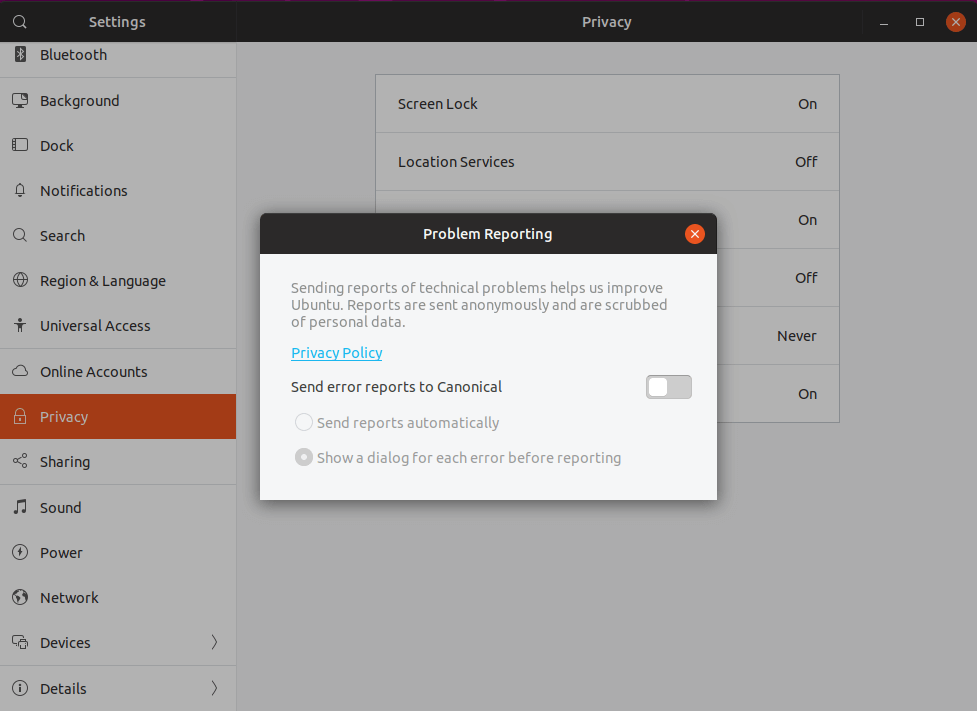This screenshot has width=977, height=711.
Task: Click the Bluetooth icon in sidebar
Action: 20,55
